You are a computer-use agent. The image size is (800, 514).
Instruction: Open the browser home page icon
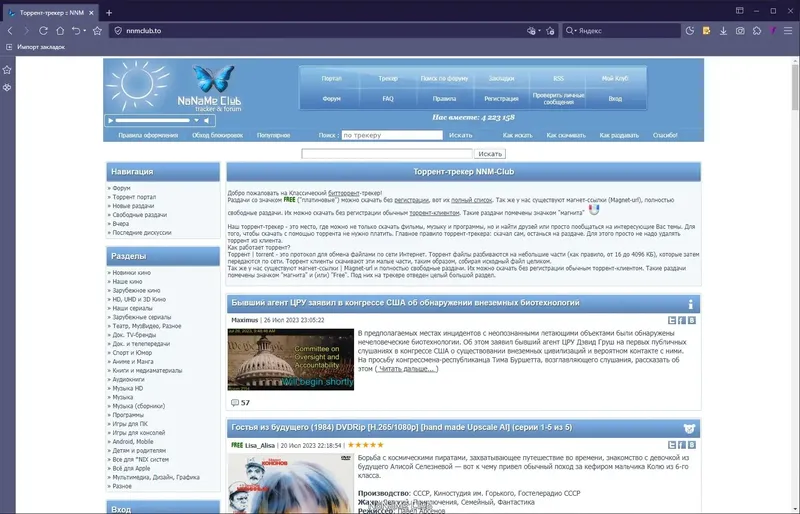[60, 31]
